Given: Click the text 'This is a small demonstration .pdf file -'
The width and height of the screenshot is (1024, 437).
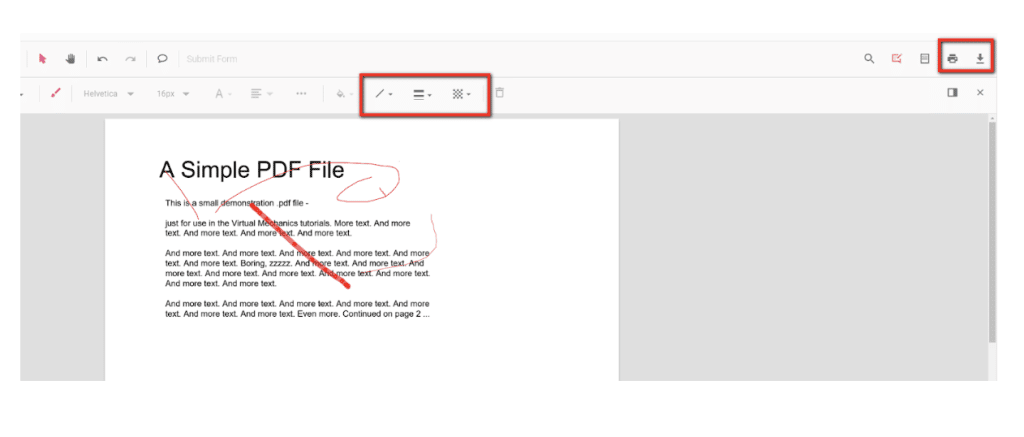Looking at the screenshot, I should tap(236, 203).
